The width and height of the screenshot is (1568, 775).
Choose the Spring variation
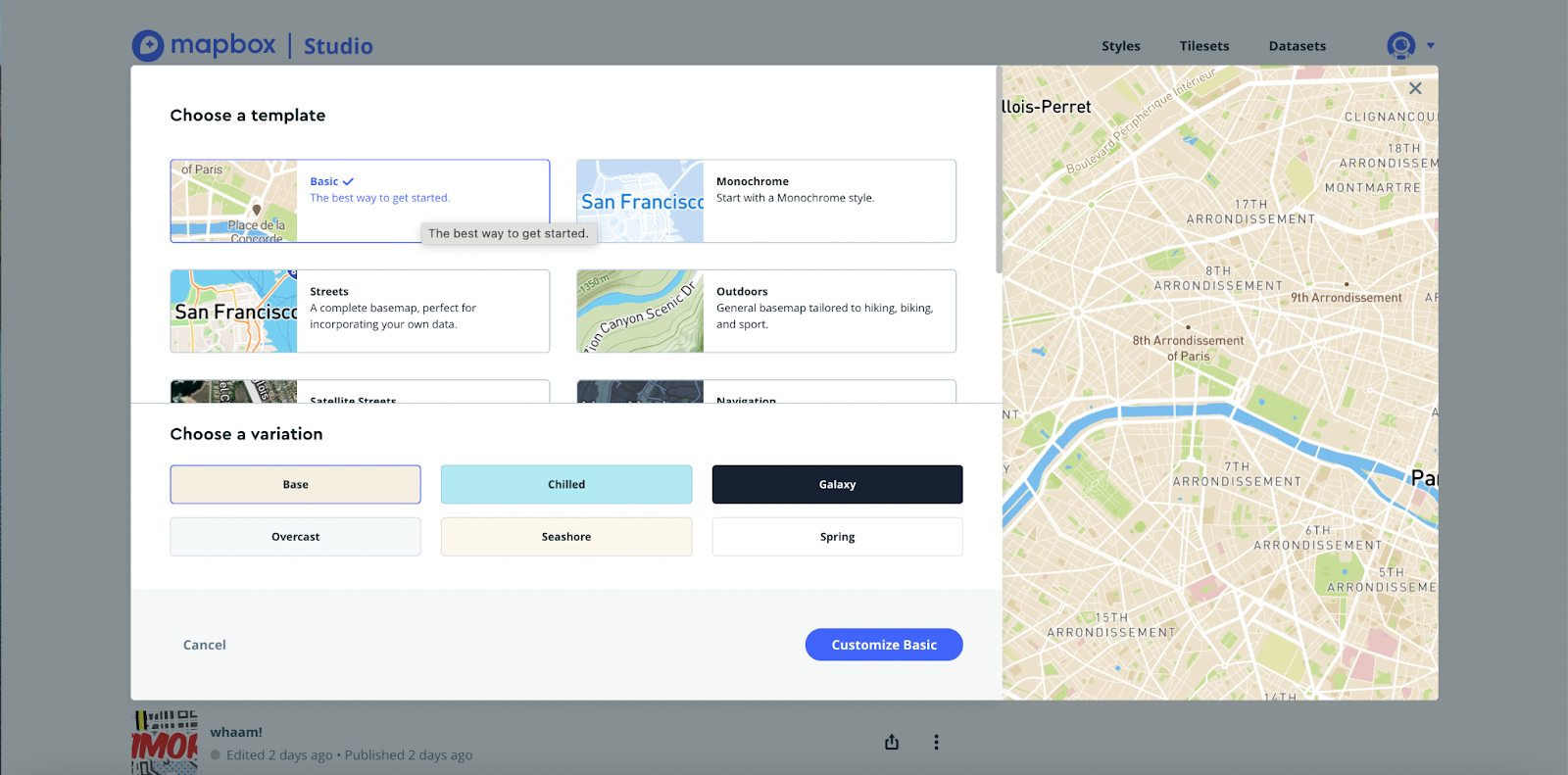coord(837,537)
